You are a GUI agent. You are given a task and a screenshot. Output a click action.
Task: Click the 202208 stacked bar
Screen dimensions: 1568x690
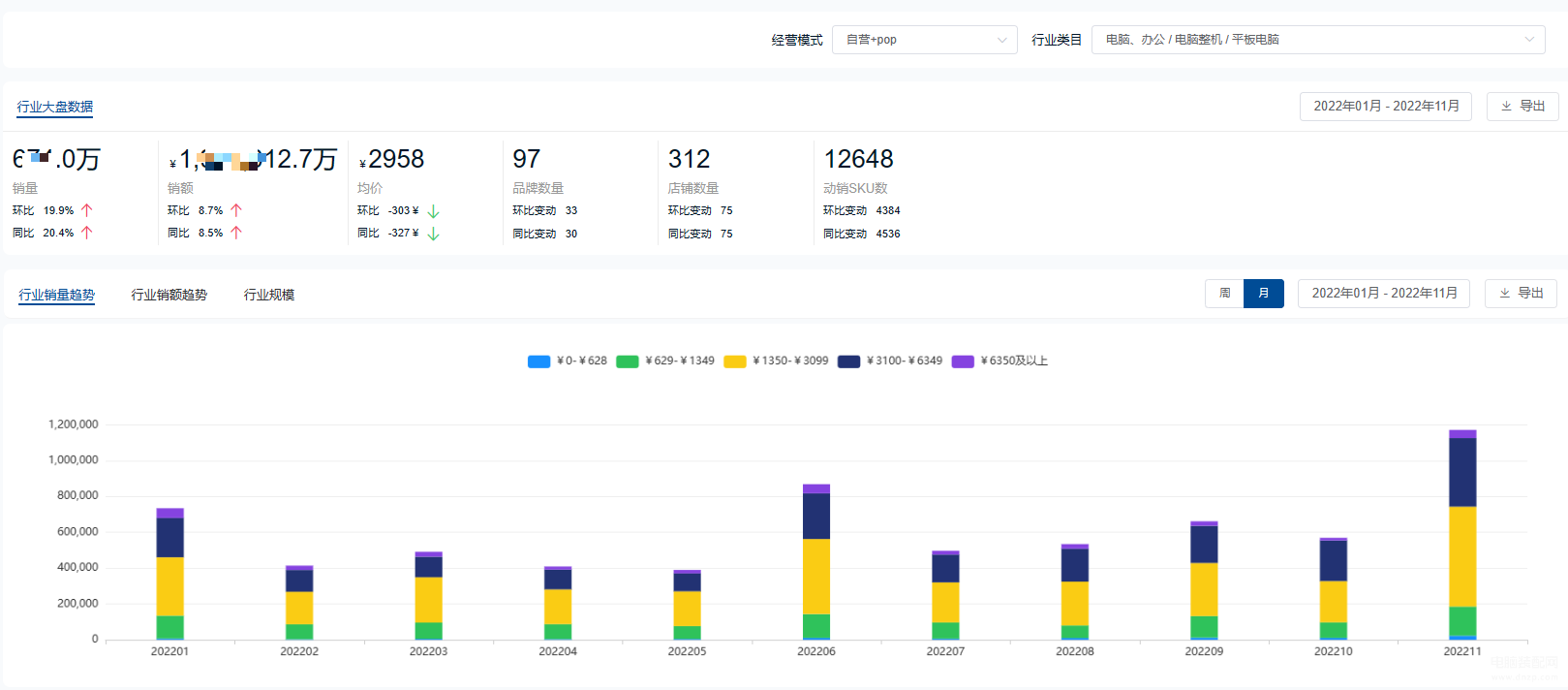tap(1075, 592)
